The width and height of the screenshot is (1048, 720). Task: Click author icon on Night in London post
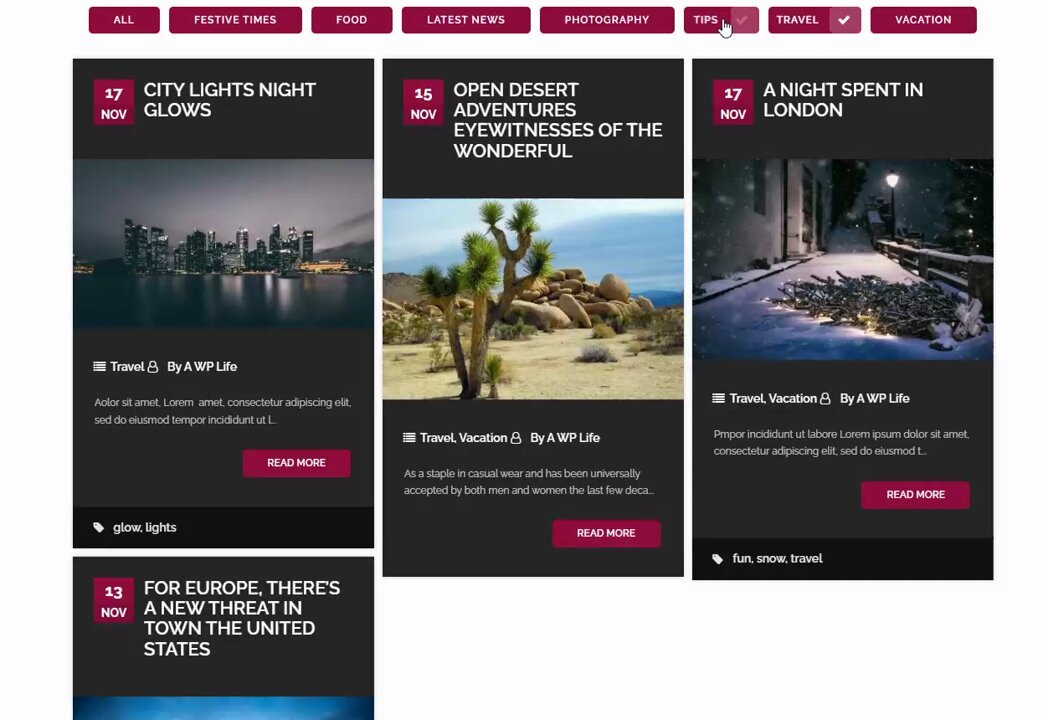point(825,398)
